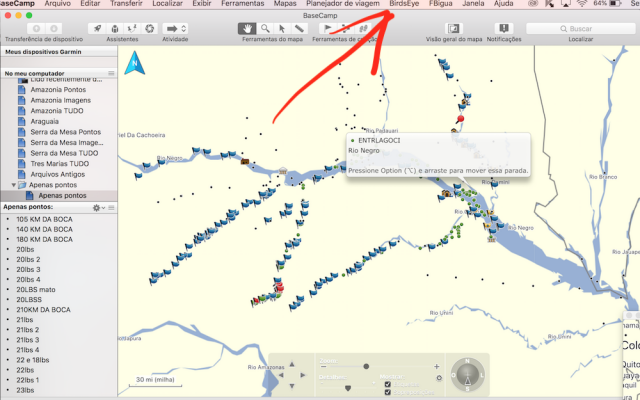Open the rocket assistant icon
Screen dimensions: 640x400
pyautogui.click(x=97, y=29)
